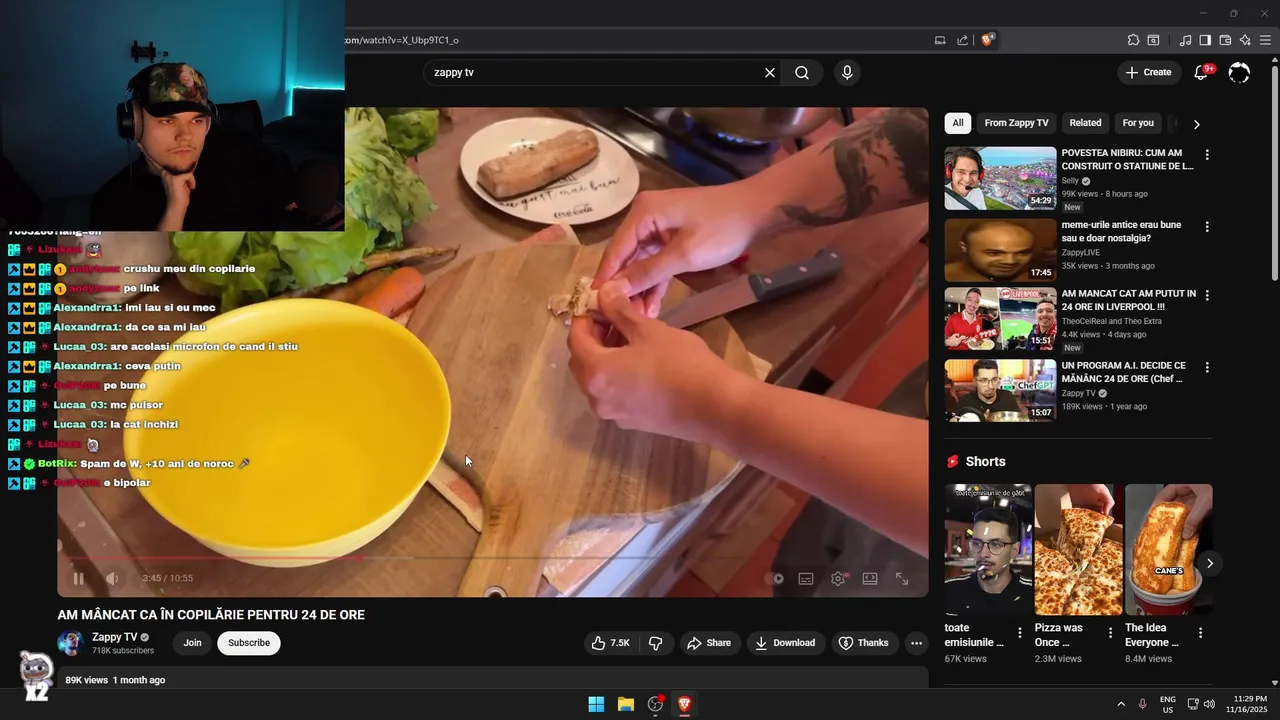This screenshot has height=720, width=1280.
Task: Open the 'Pizza was Once' Short thumbnail
Action: [1078, 549]
